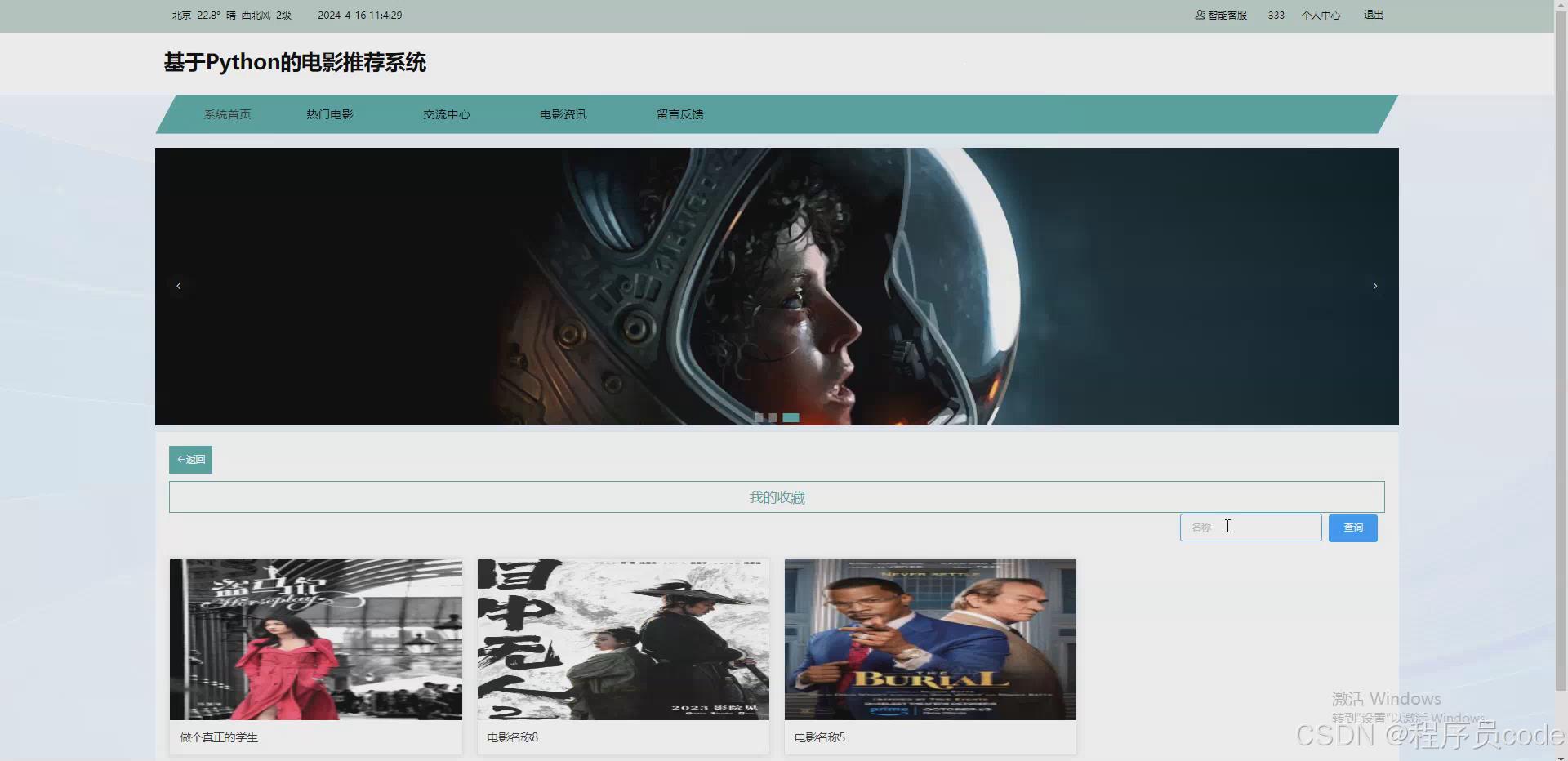
Task: Open the 做个真正的学生 movie poster
Action: pyautogui.click(x=316, y=639)
